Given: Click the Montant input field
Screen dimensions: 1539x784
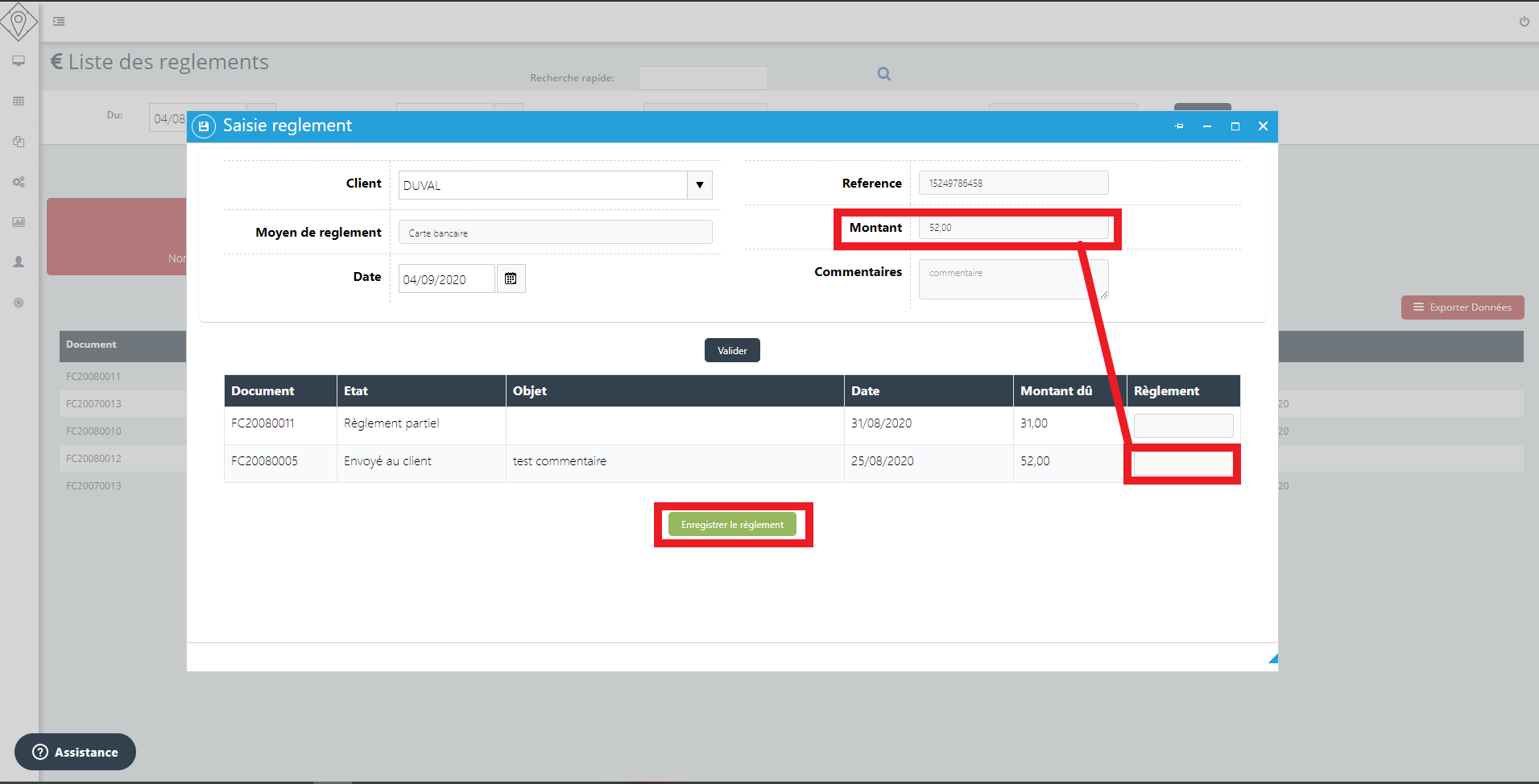Looking at the screenshot, I should pos(1012,228).
